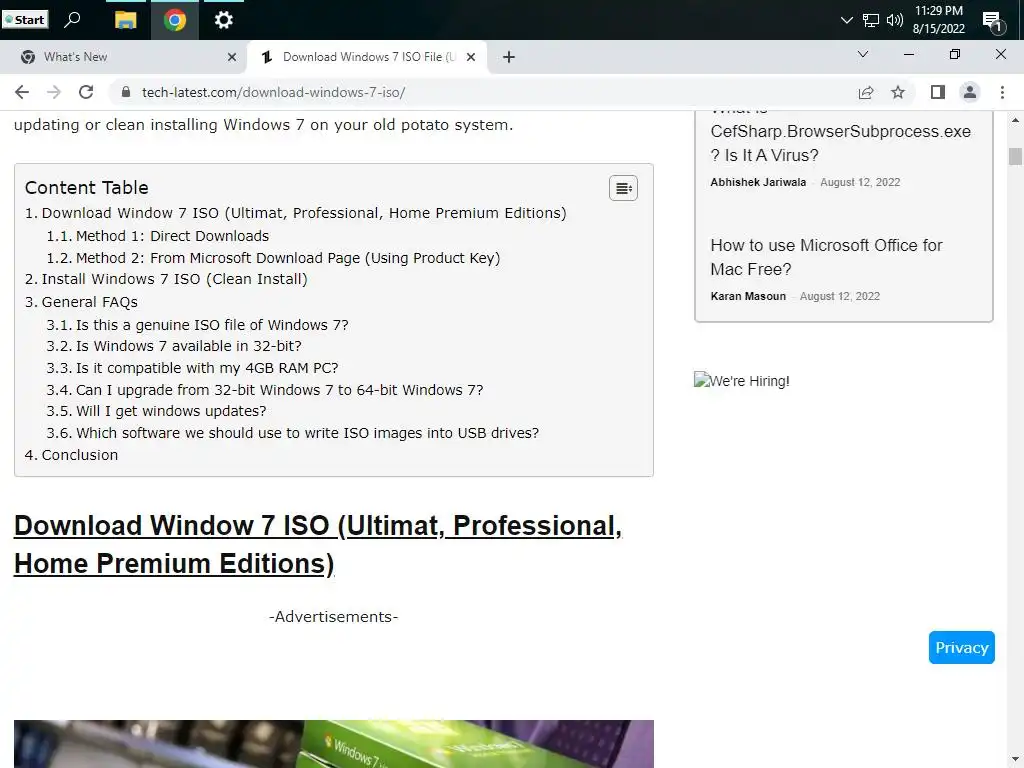The width and height of the screenshot is (1024, 768).
Task: Click the address bar URL
Action: tap(274, 92)
